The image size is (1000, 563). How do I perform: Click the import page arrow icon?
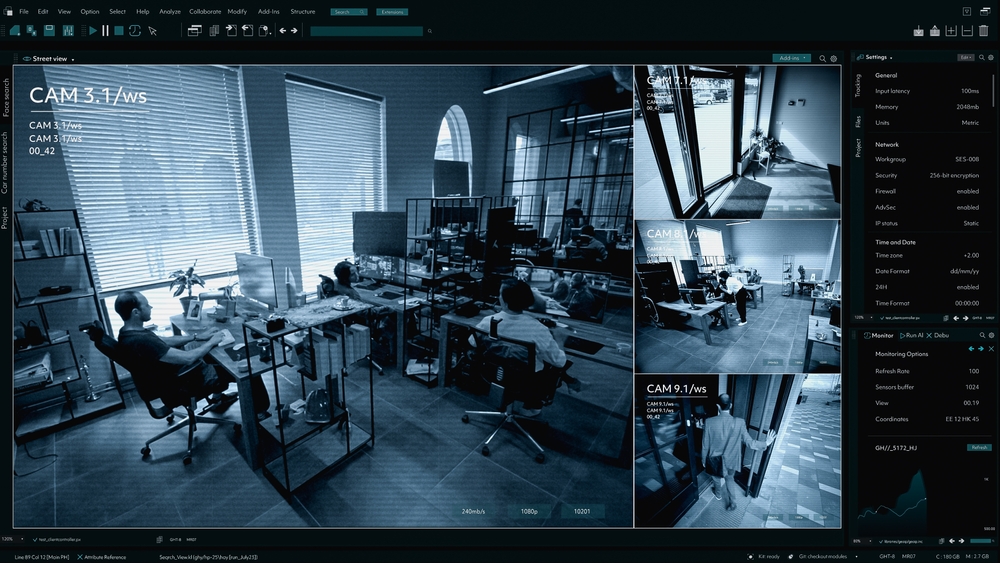(x=231, y=30)
